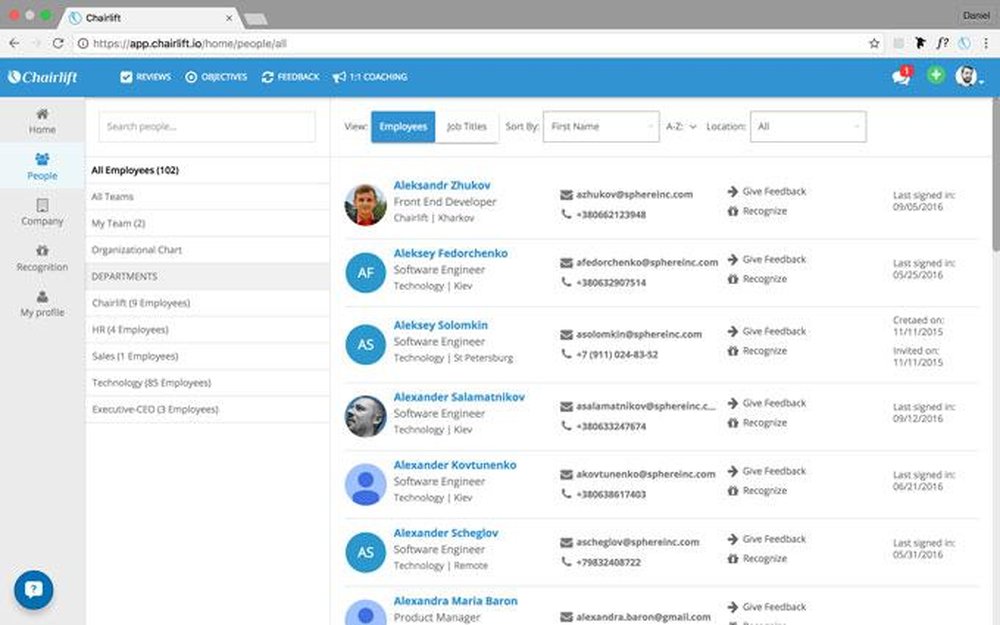Viewport: 1000px width, 625px height.
Task: Open the Chrome three-dot menu
Action: click(986, 43)
